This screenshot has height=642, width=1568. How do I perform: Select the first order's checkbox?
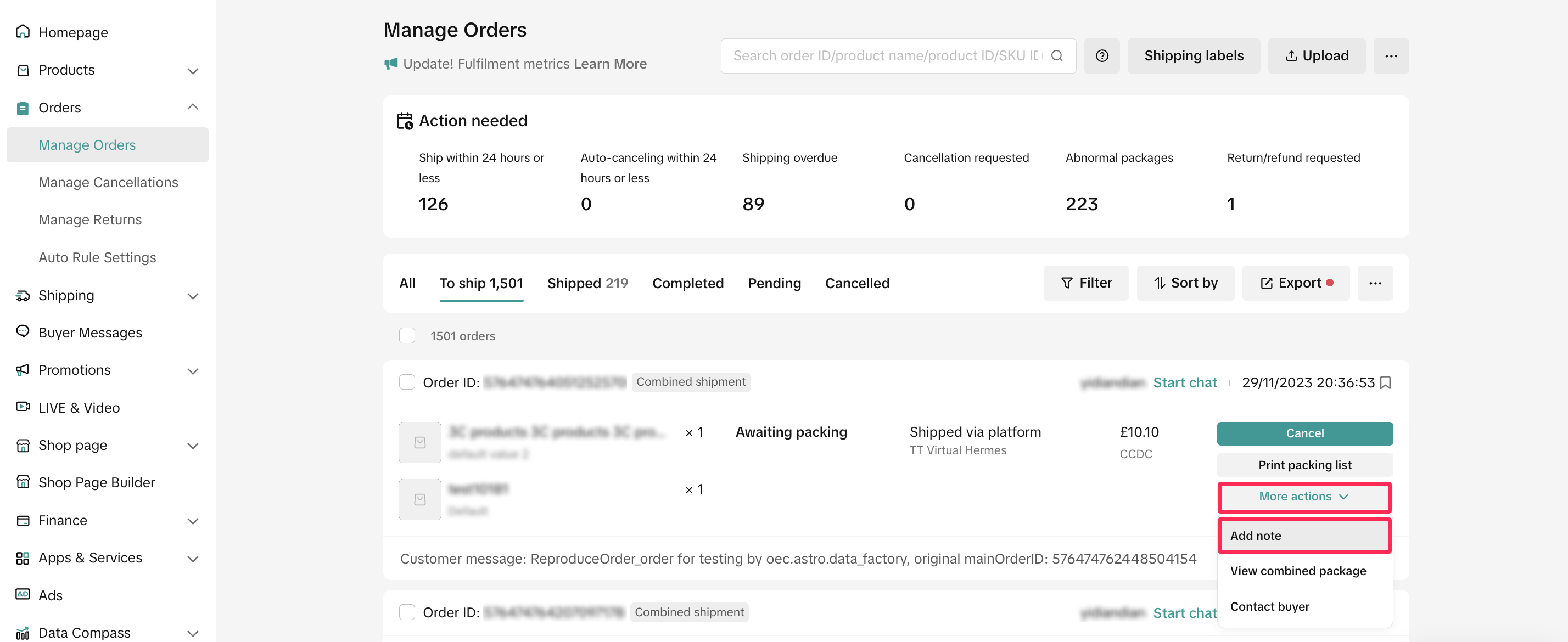click(407, 382)
